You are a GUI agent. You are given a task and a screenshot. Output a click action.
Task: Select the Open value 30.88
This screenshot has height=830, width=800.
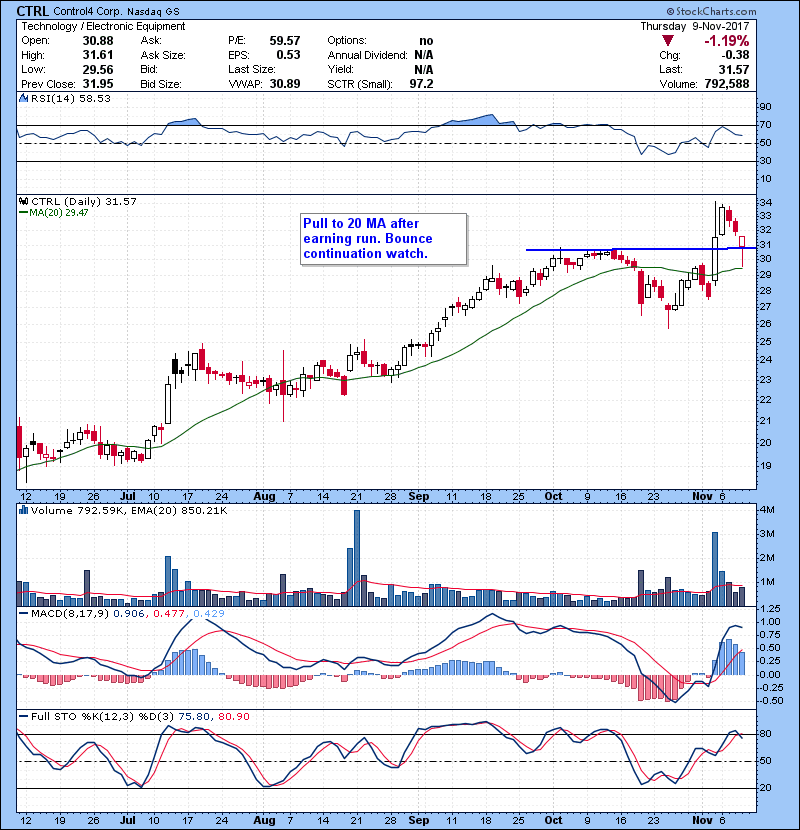[98, 41]
